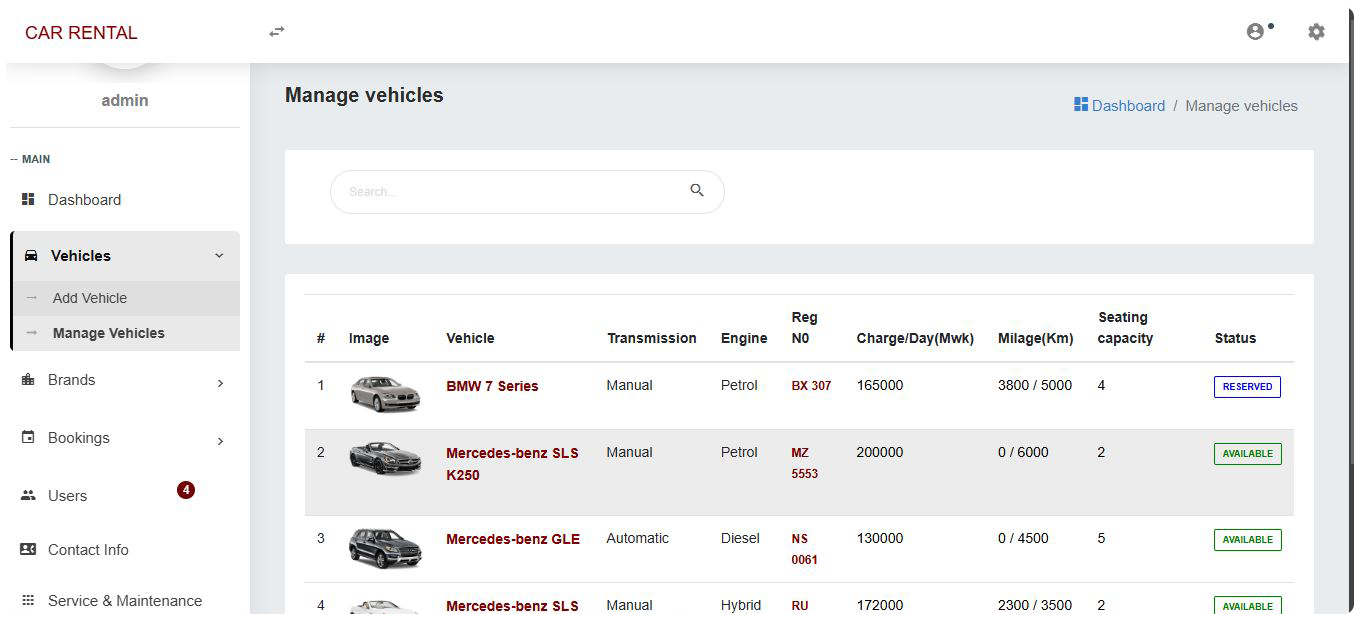Click registration number BX 307
This screenshot has height=621, width=1366.
pos(811,386)
